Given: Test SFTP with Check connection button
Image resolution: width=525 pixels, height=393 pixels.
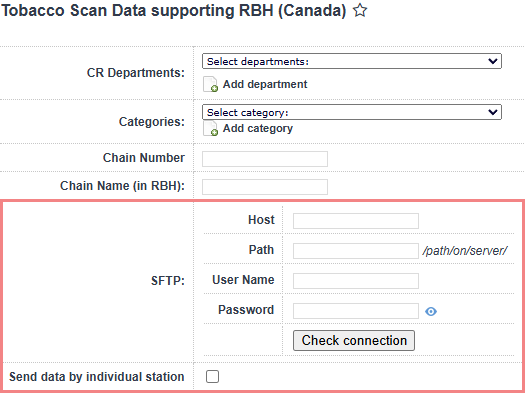Looking at the screenshot, I should click(354, 340).
